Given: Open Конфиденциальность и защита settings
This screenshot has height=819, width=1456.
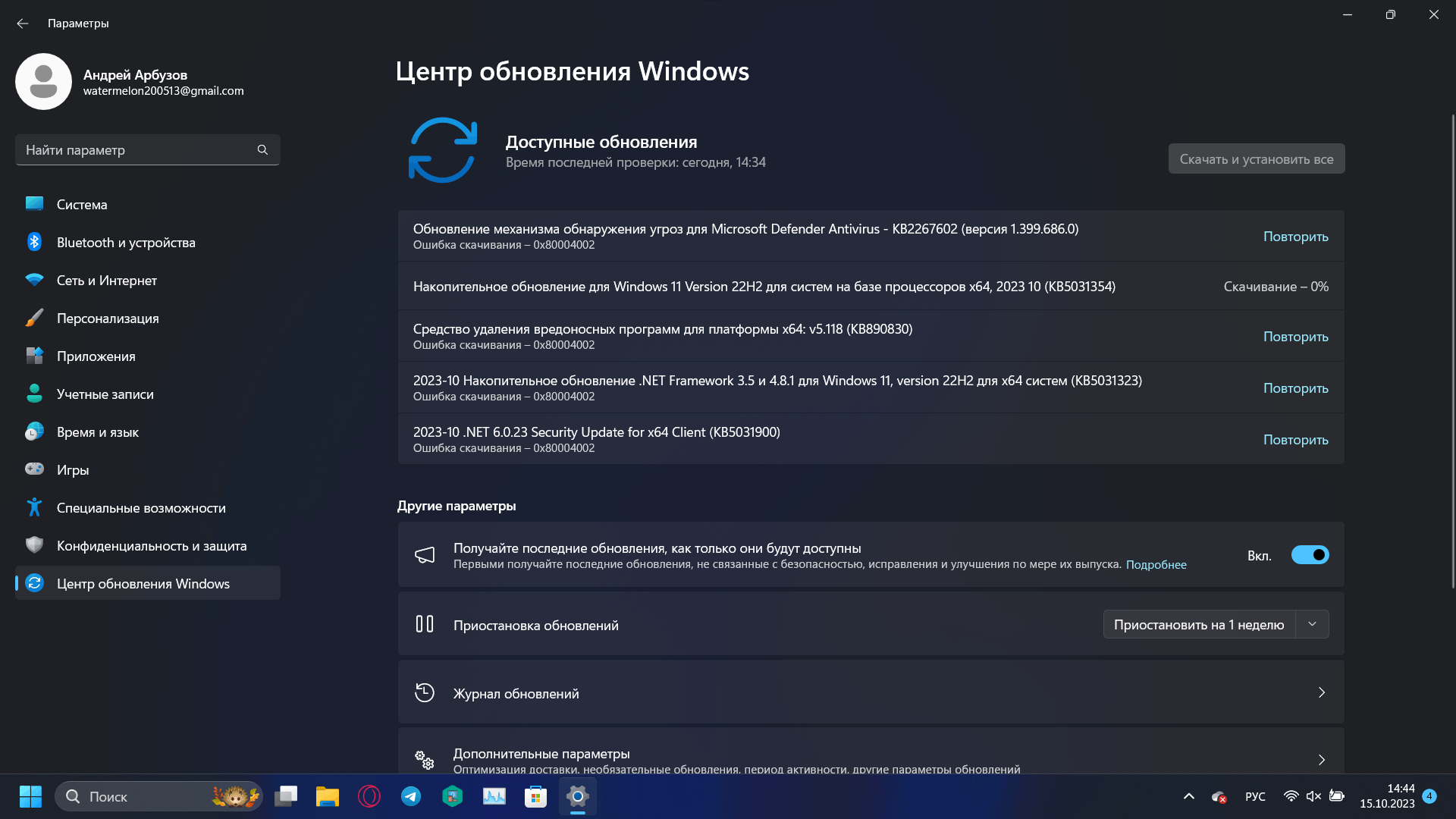Looking at the screenshot, I should pyautogui.click(x=148, y=545).
